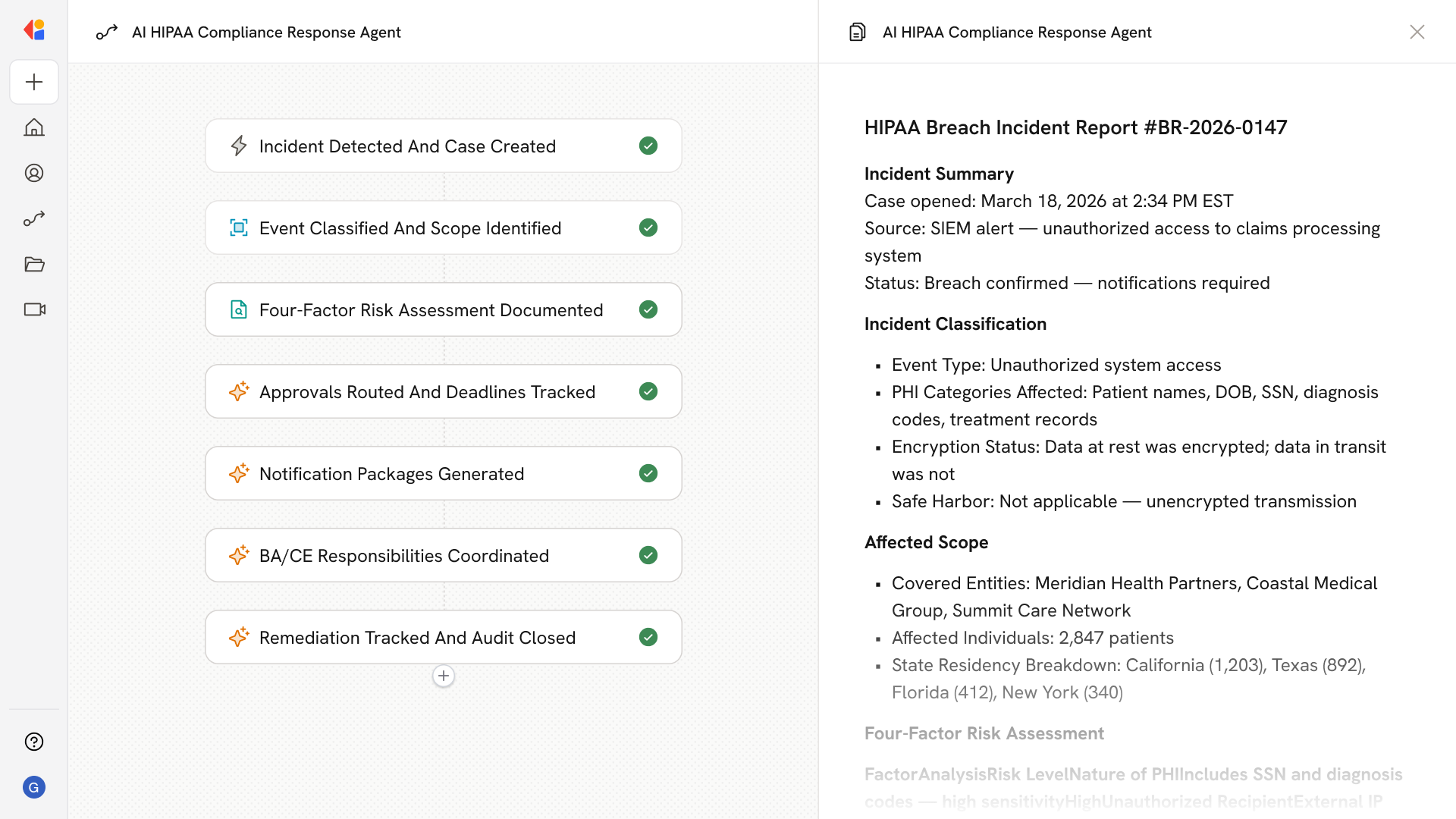1456x819 pixels.
Task: Add a new step below Remediation node
Action: (x=444, y=676)
